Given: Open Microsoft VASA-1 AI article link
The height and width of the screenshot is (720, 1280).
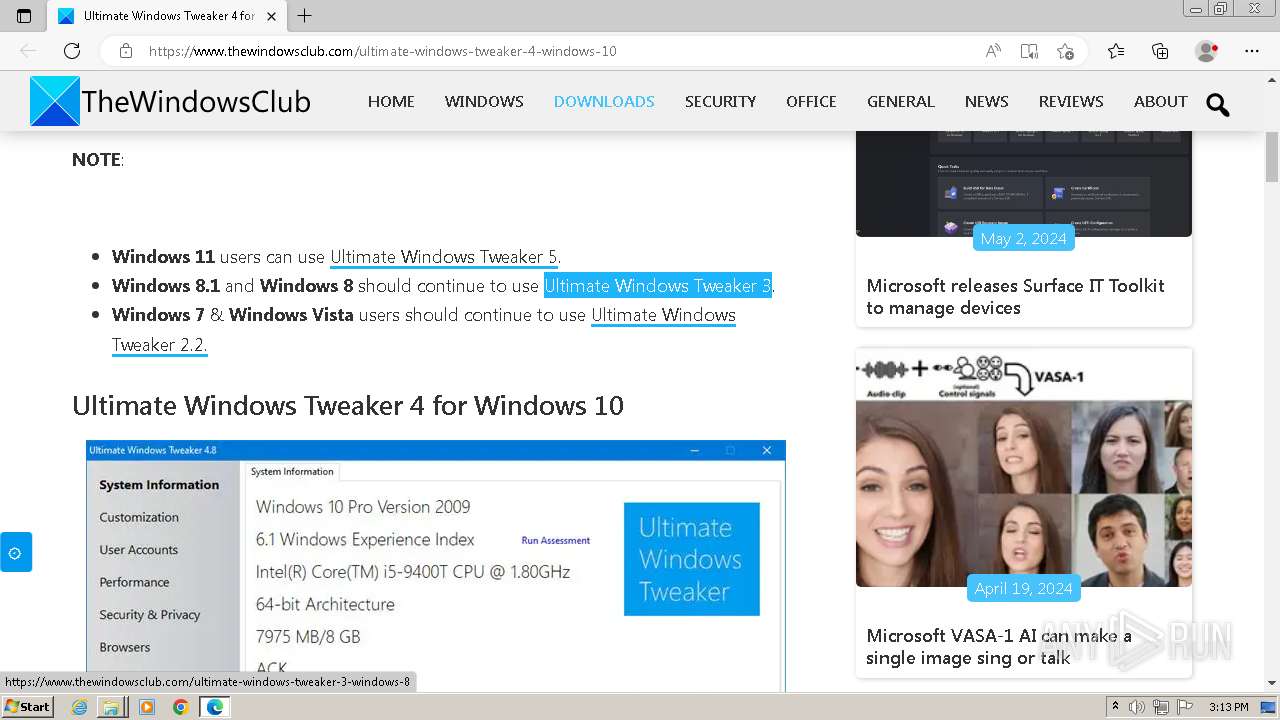Looking at the screenshot, I should 999,647.
